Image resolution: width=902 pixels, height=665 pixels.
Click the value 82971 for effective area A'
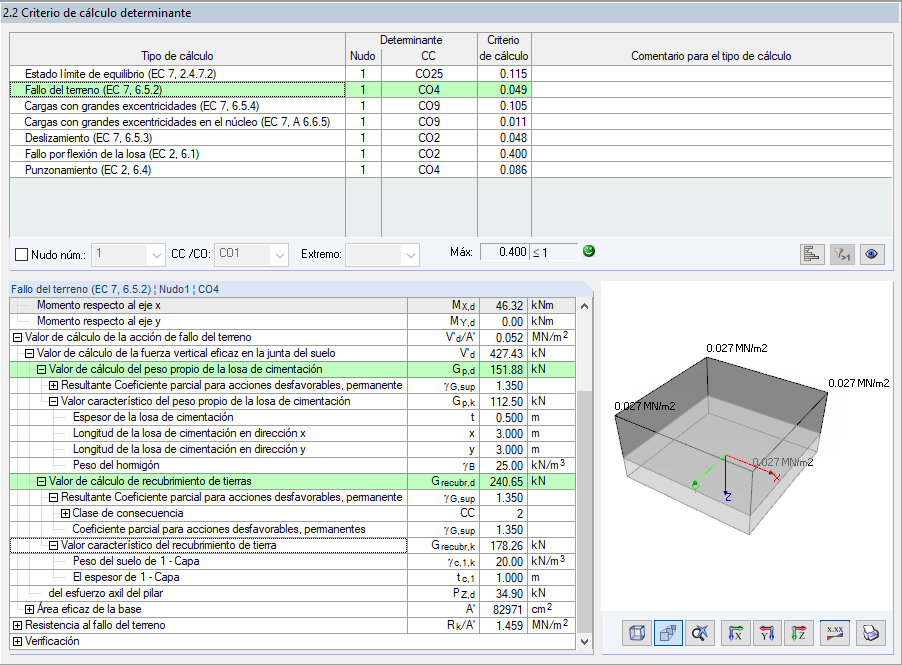(x=503, y=609)
